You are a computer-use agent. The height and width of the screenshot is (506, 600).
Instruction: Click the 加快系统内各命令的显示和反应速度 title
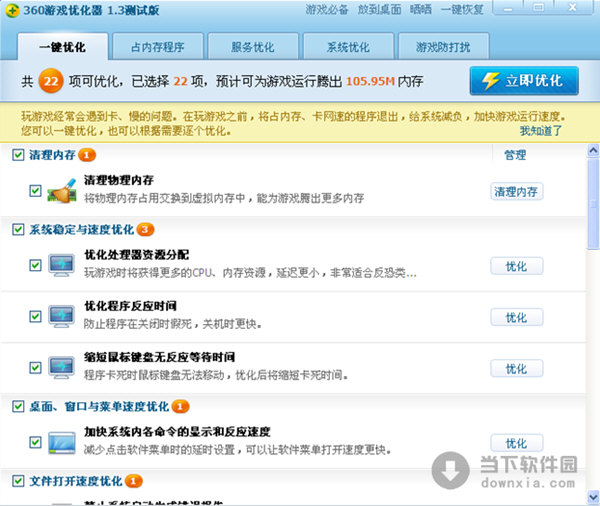177,432
